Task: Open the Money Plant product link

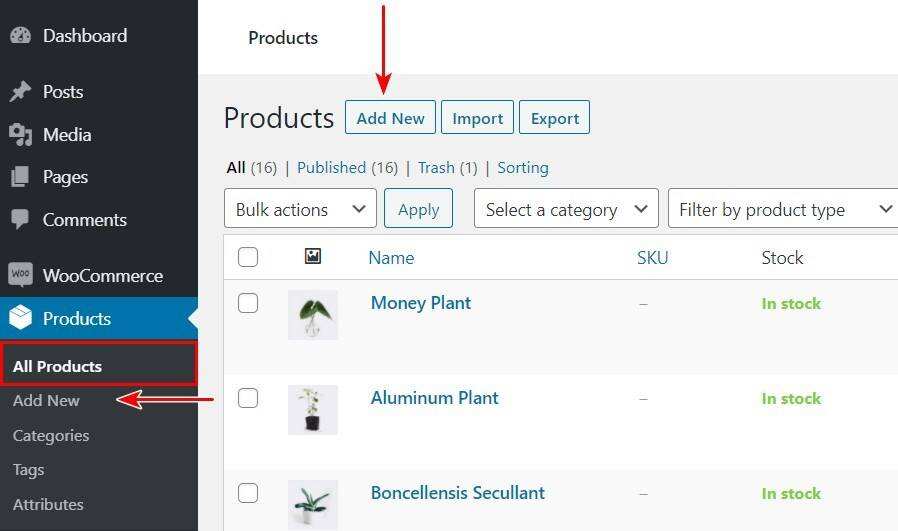Action: (420, 303)
